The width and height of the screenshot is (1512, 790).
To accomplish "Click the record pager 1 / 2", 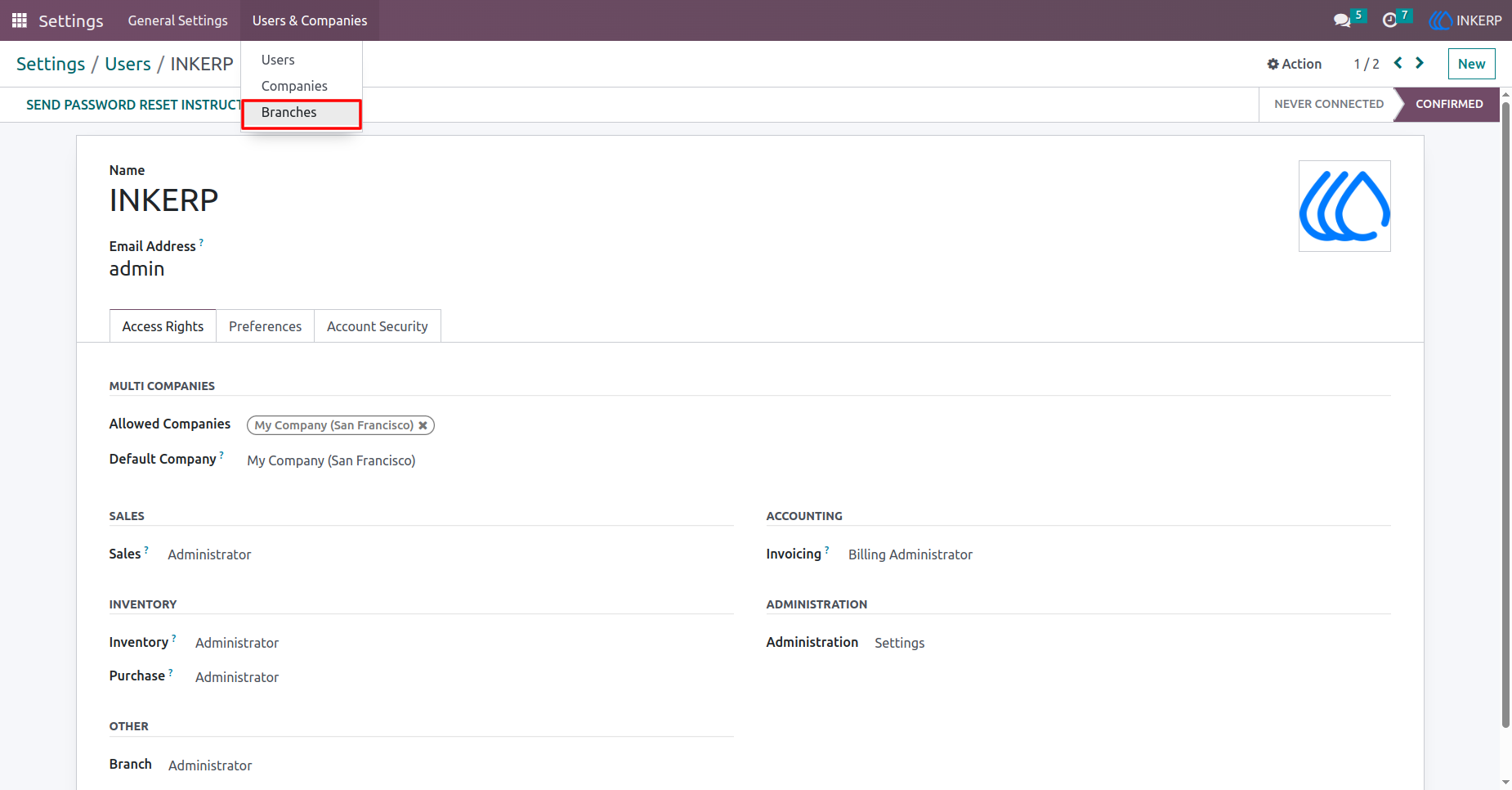I will (1366, 64).
